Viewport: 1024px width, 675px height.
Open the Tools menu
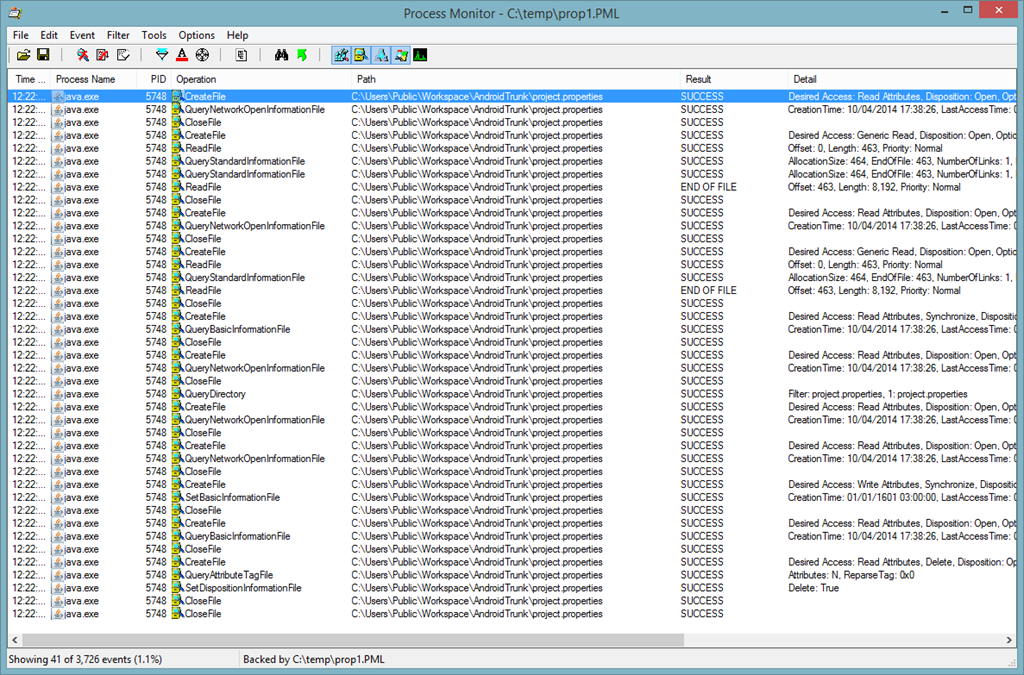154,35
